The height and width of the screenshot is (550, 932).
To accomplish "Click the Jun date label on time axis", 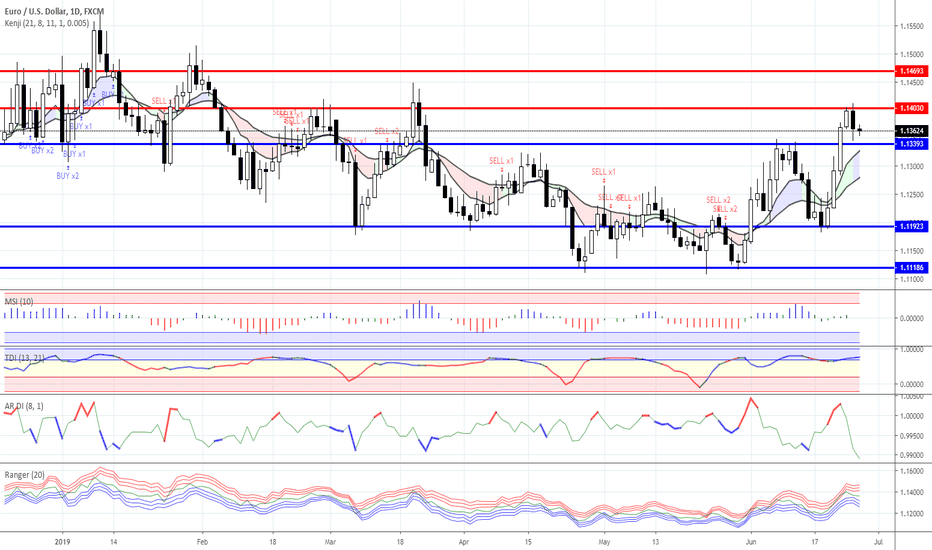I will tap(751, 542).
